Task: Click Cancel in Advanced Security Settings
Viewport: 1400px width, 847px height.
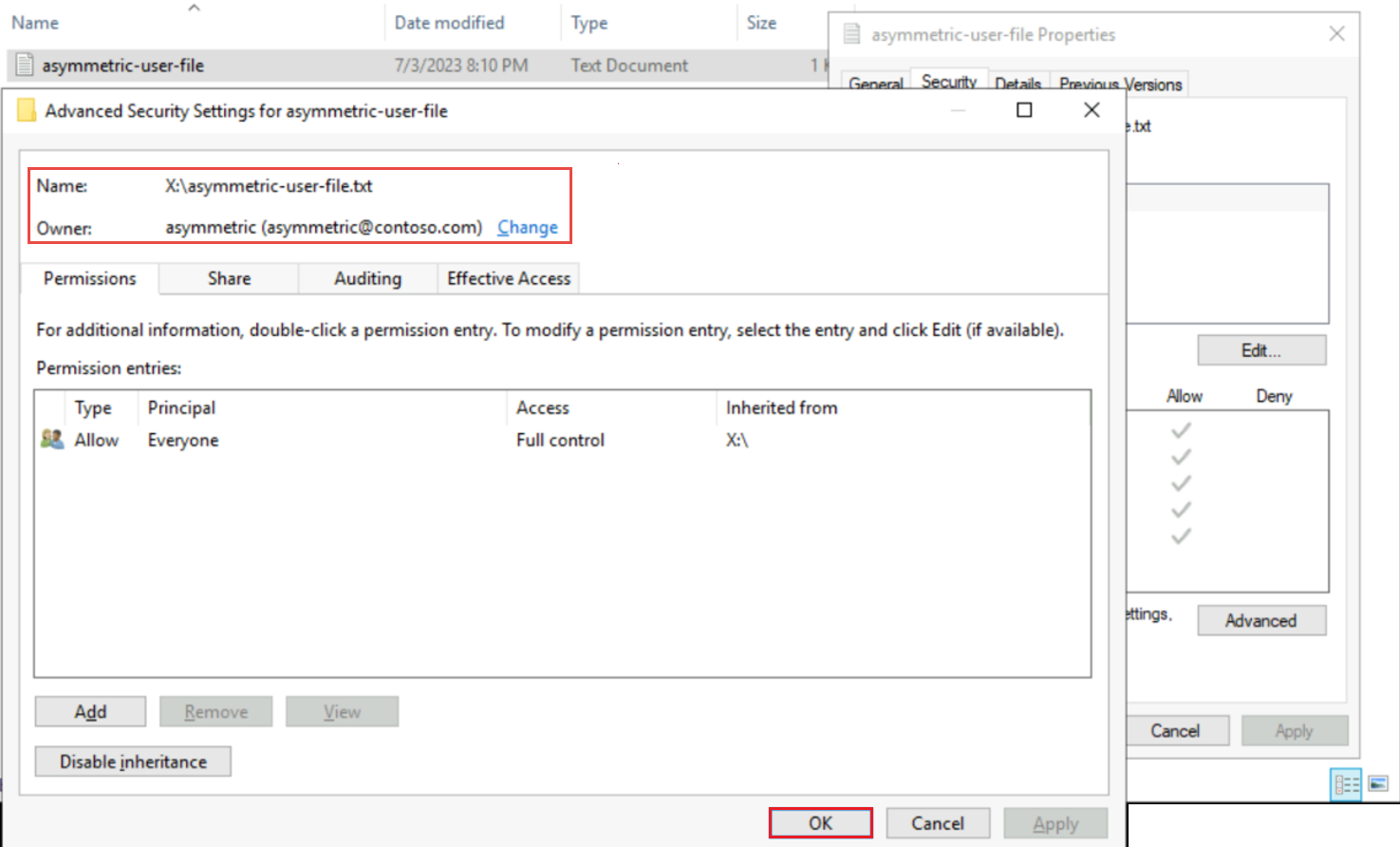Action: (x=938, y=823)
